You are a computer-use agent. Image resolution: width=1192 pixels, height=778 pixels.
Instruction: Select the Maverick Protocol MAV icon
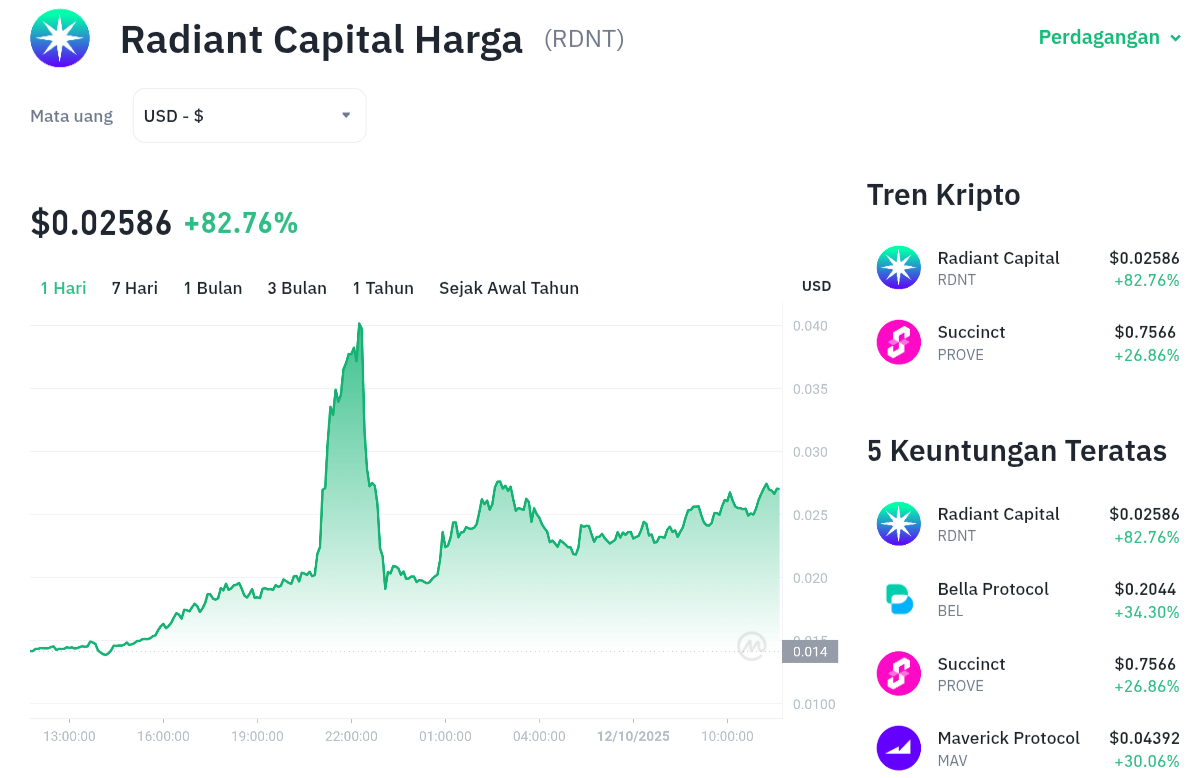pos(898,747)
